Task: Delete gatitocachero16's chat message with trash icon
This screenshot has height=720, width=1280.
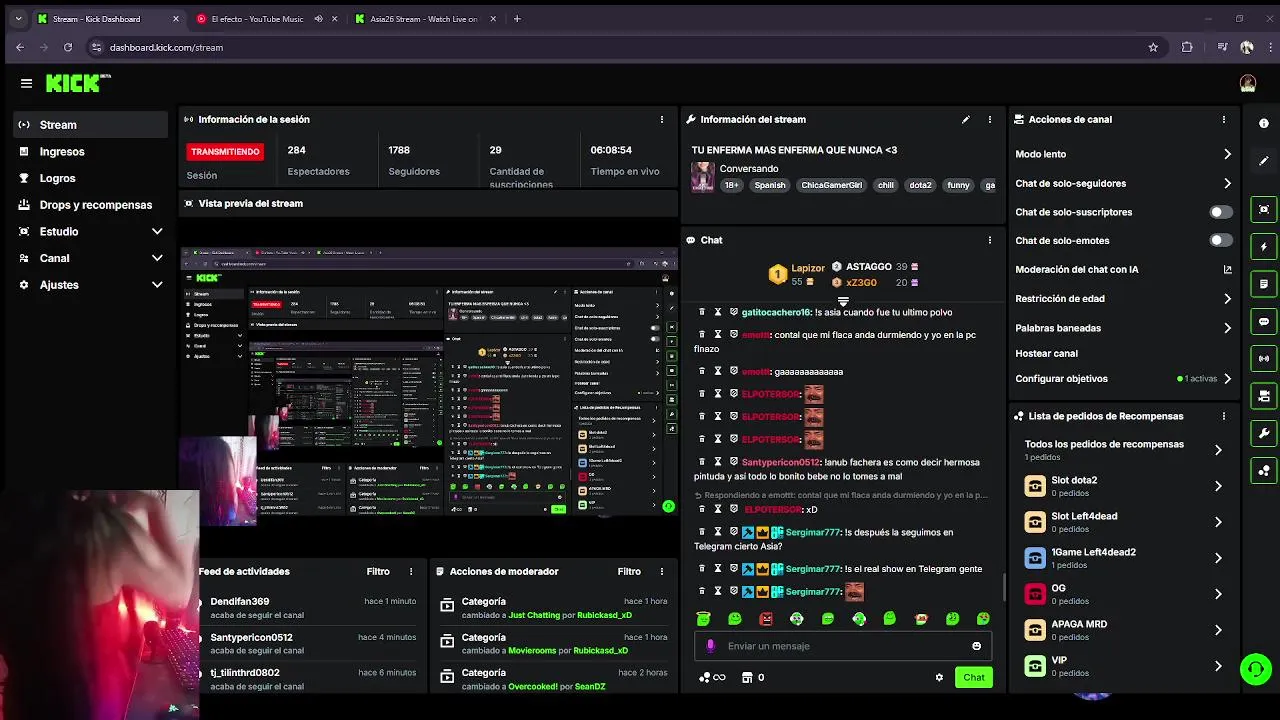Action: 702,312
